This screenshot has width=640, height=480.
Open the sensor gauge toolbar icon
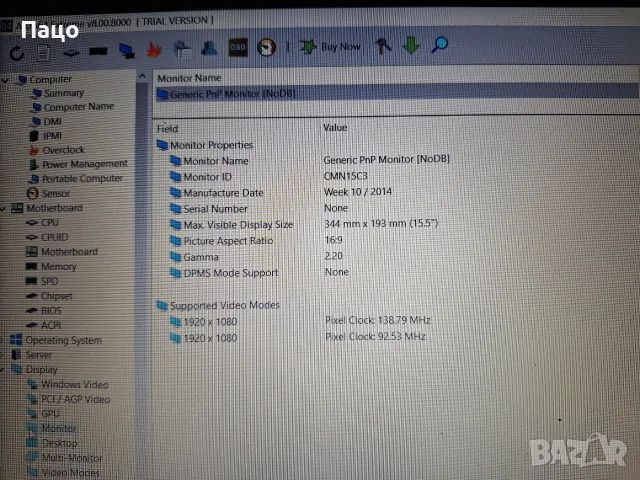pyautogui.click(x=266, y=47)
